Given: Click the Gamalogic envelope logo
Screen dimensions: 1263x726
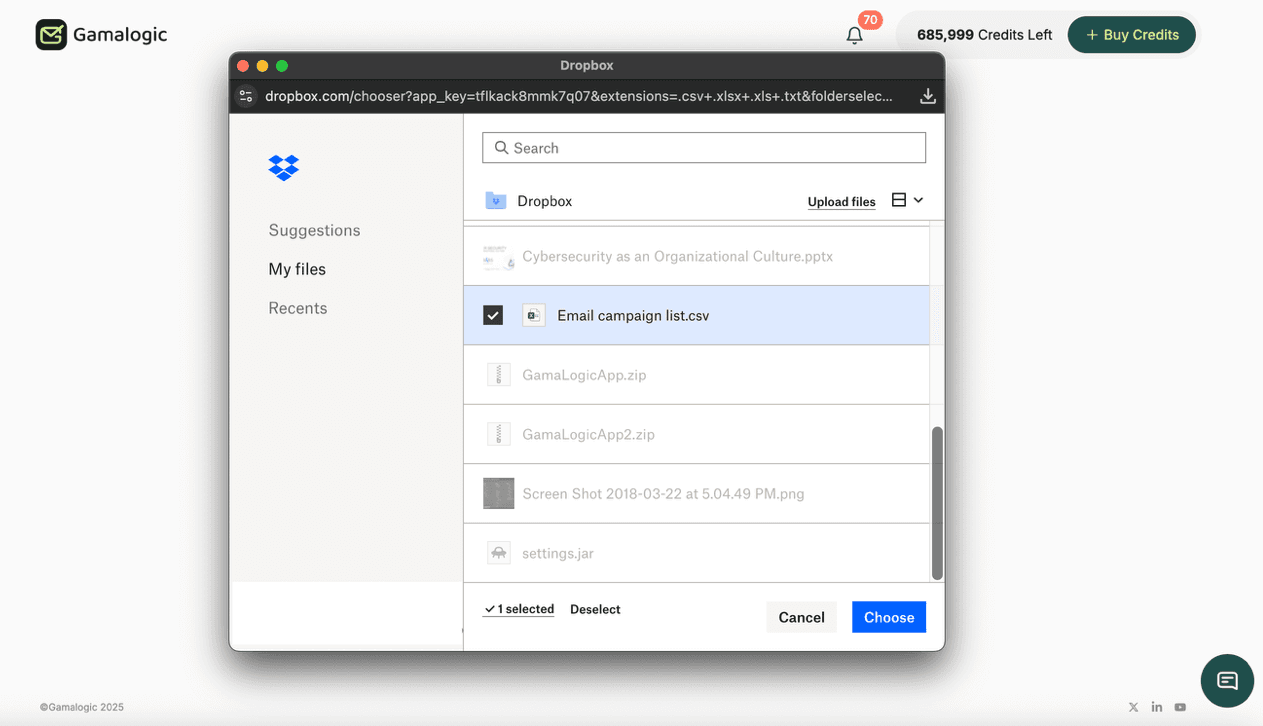Looking at the screenshot, I should click(49, 34).
